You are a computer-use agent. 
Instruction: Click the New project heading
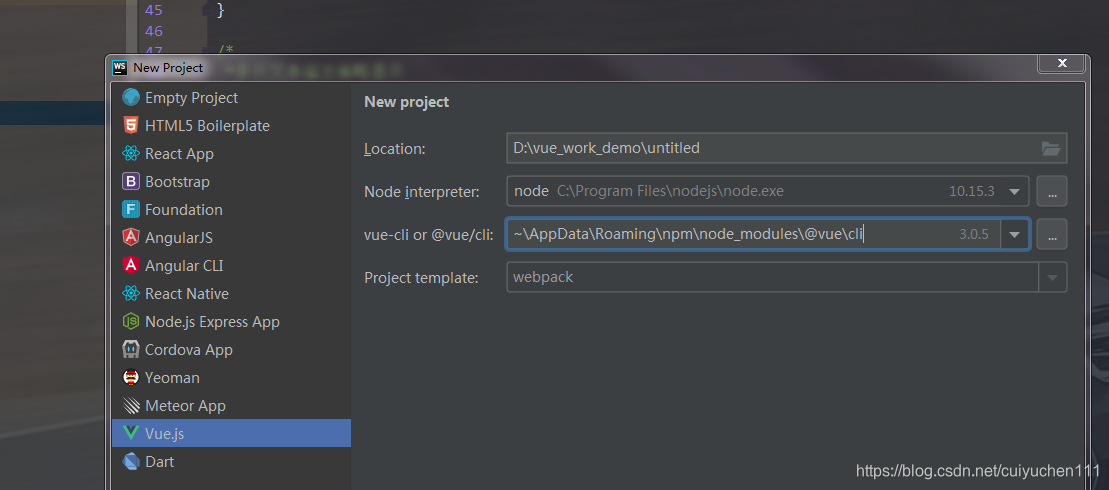(x=407, y=102)
